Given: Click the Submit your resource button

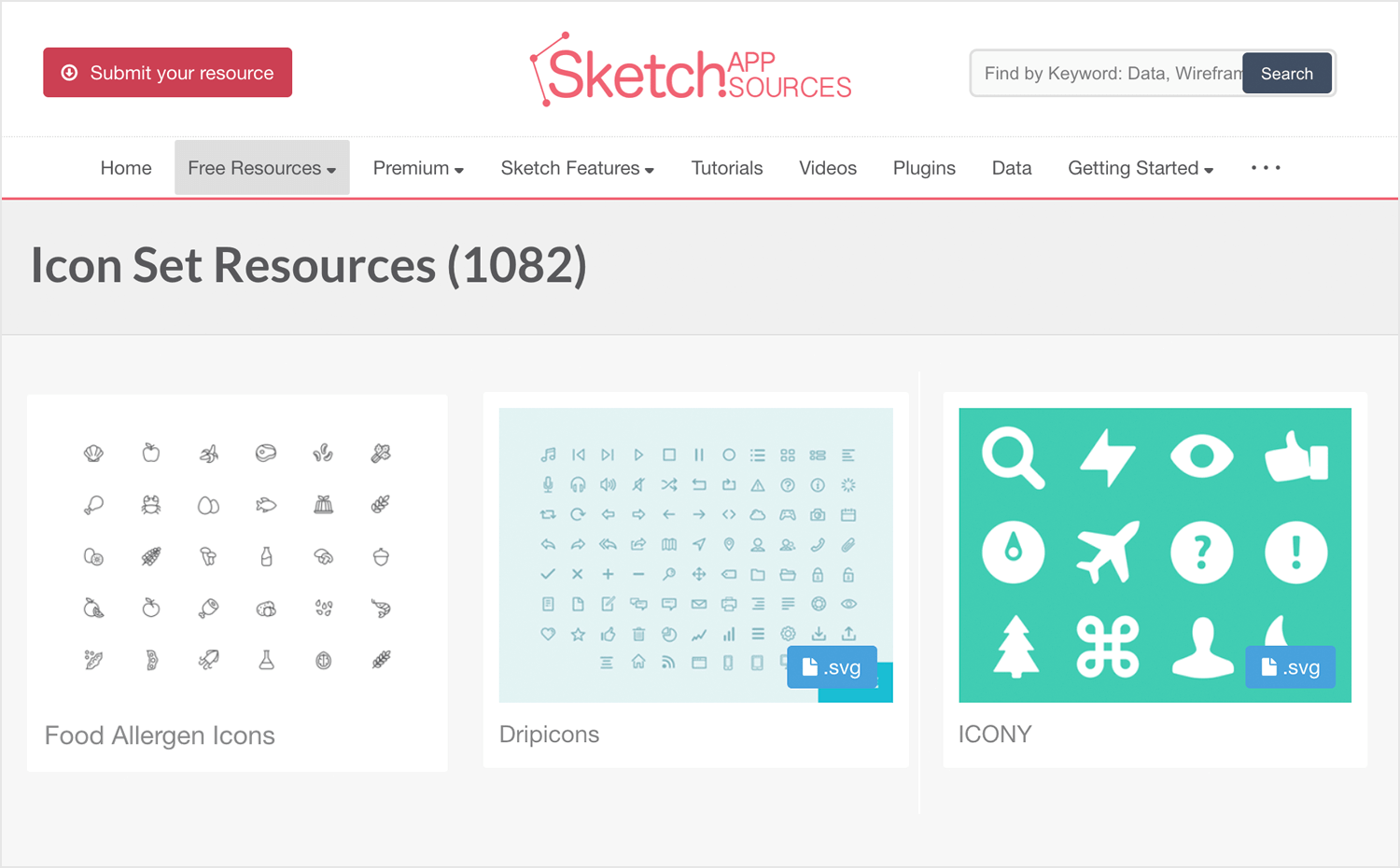Looking at the screenshot, I should pyautogui.click(x=167, y=72).
